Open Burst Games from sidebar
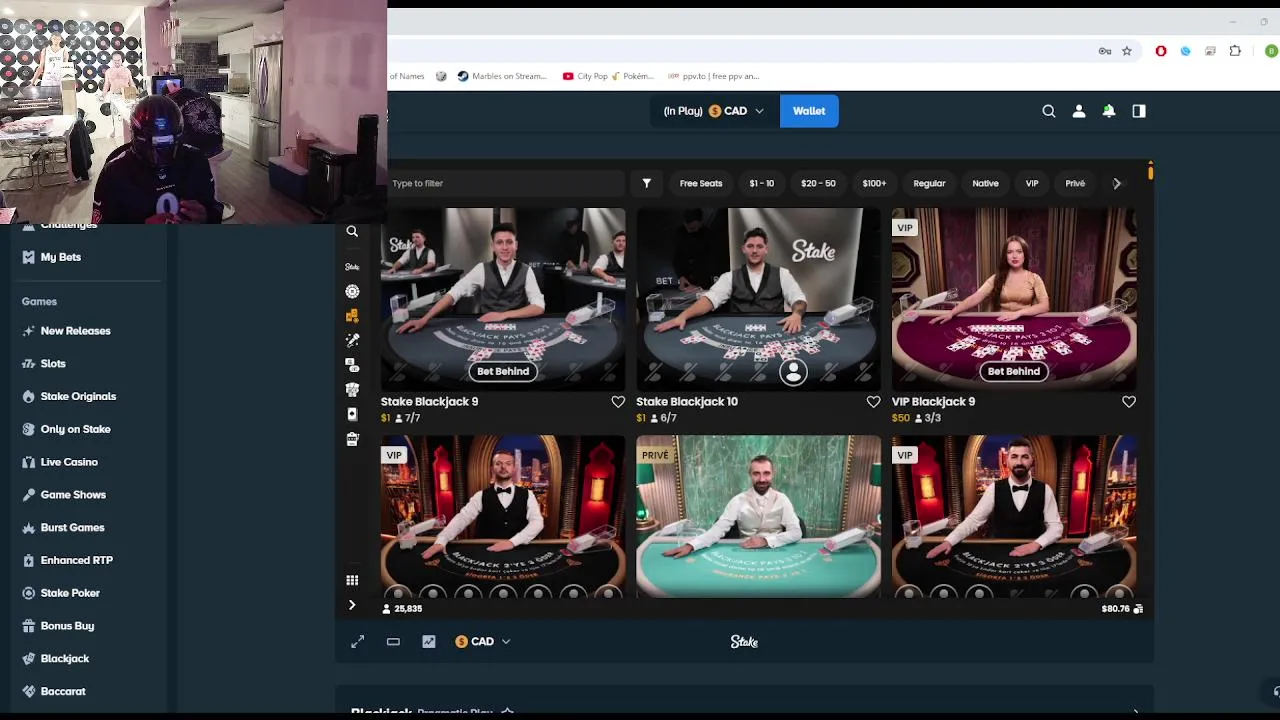 coord(72,527)
